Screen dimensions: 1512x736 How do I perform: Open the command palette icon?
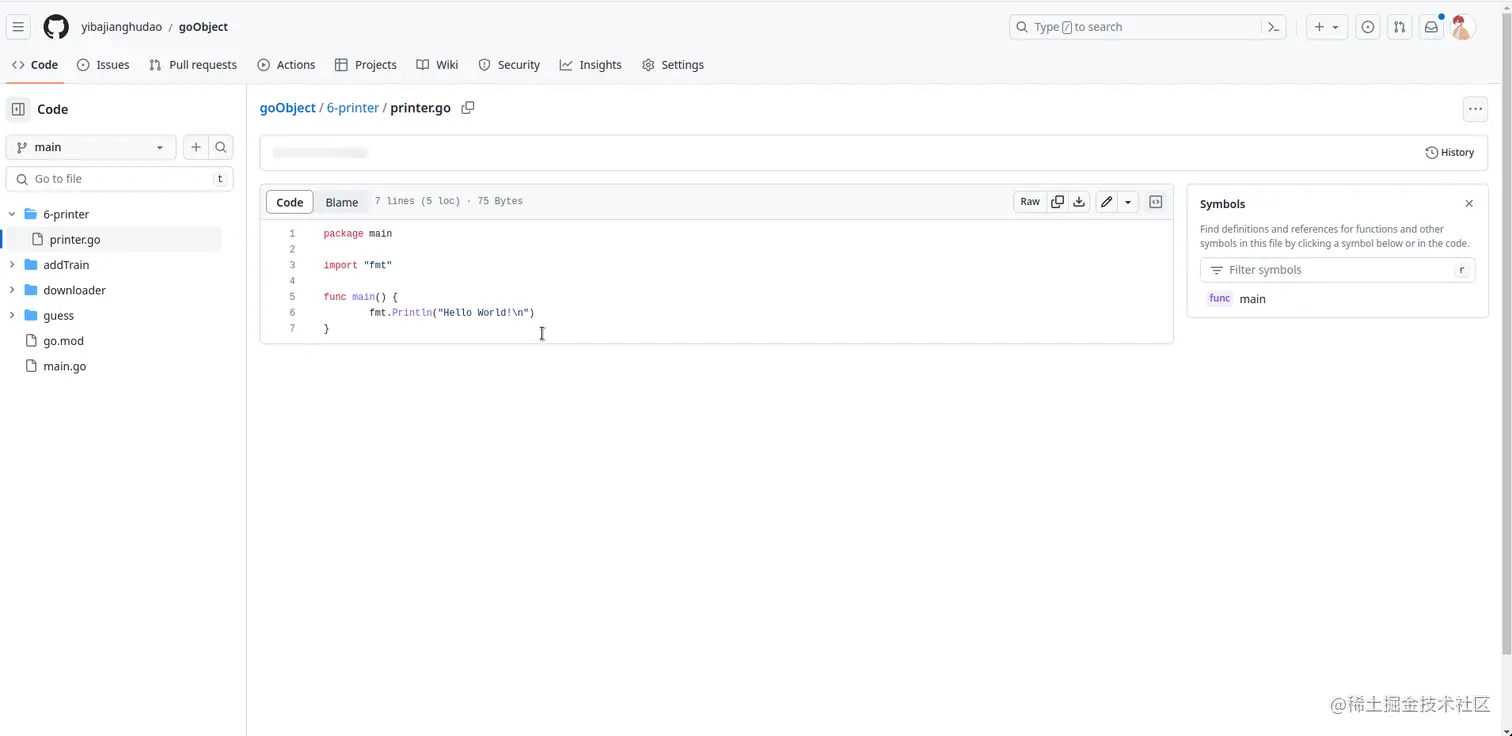click(x=1273, y=27)
